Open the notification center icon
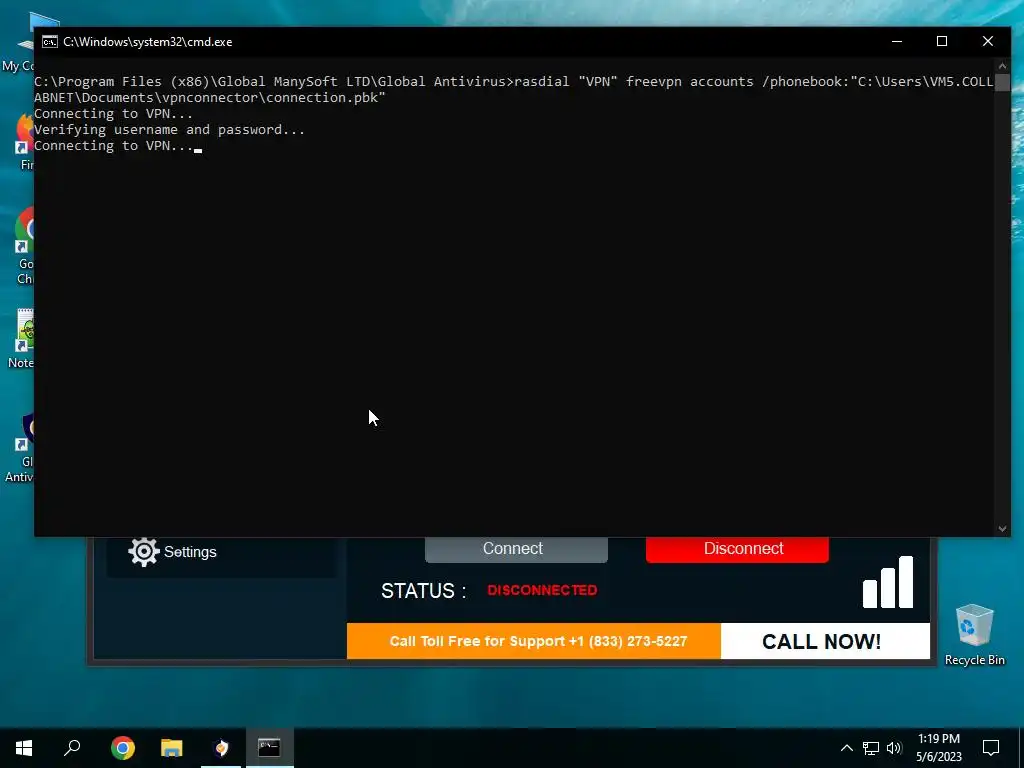Viewport: 1024px width, 768px height. tap(991, 748)
